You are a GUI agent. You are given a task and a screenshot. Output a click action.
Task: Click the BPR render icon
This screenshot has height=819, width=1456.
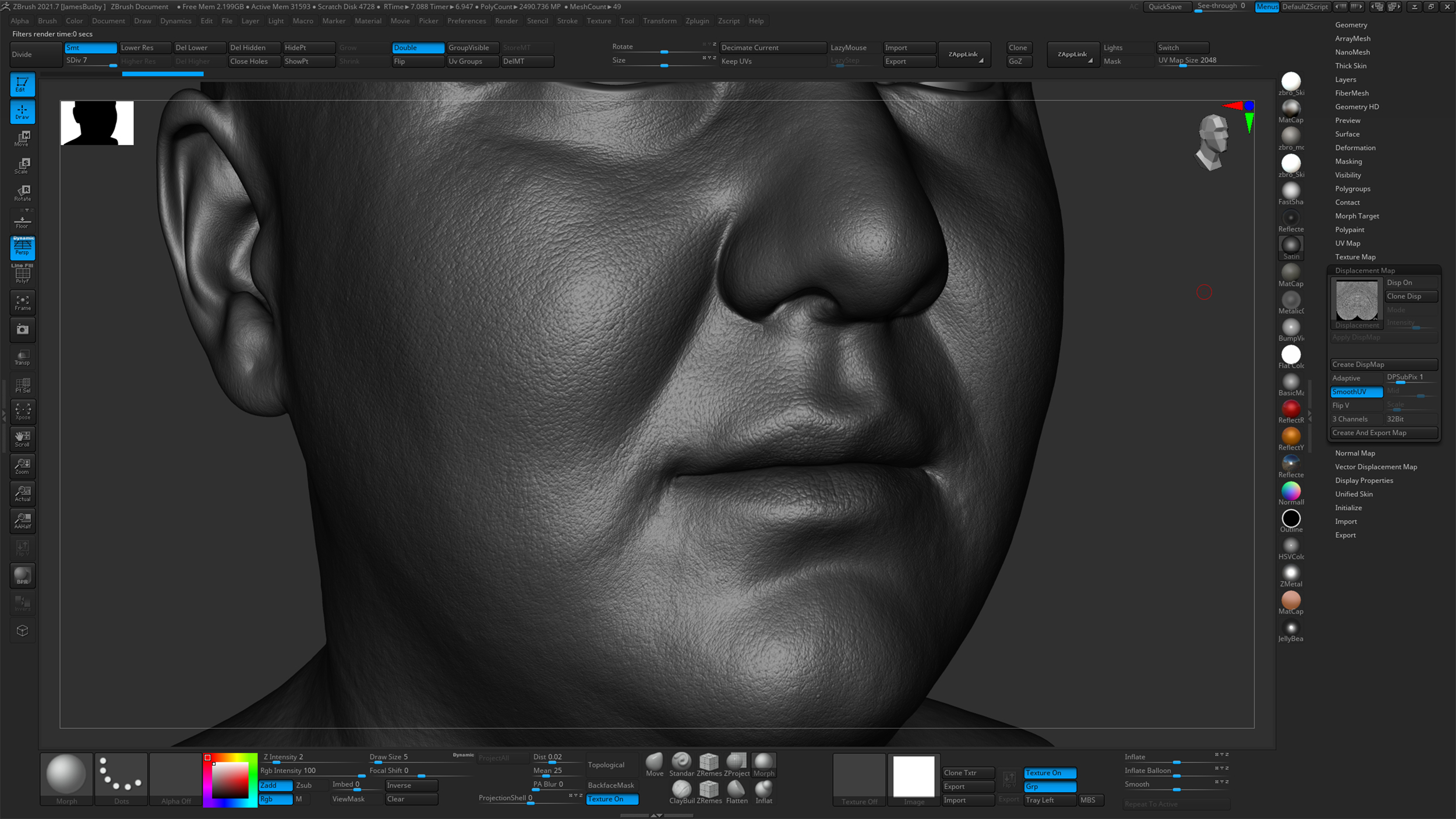coord(22,576)
